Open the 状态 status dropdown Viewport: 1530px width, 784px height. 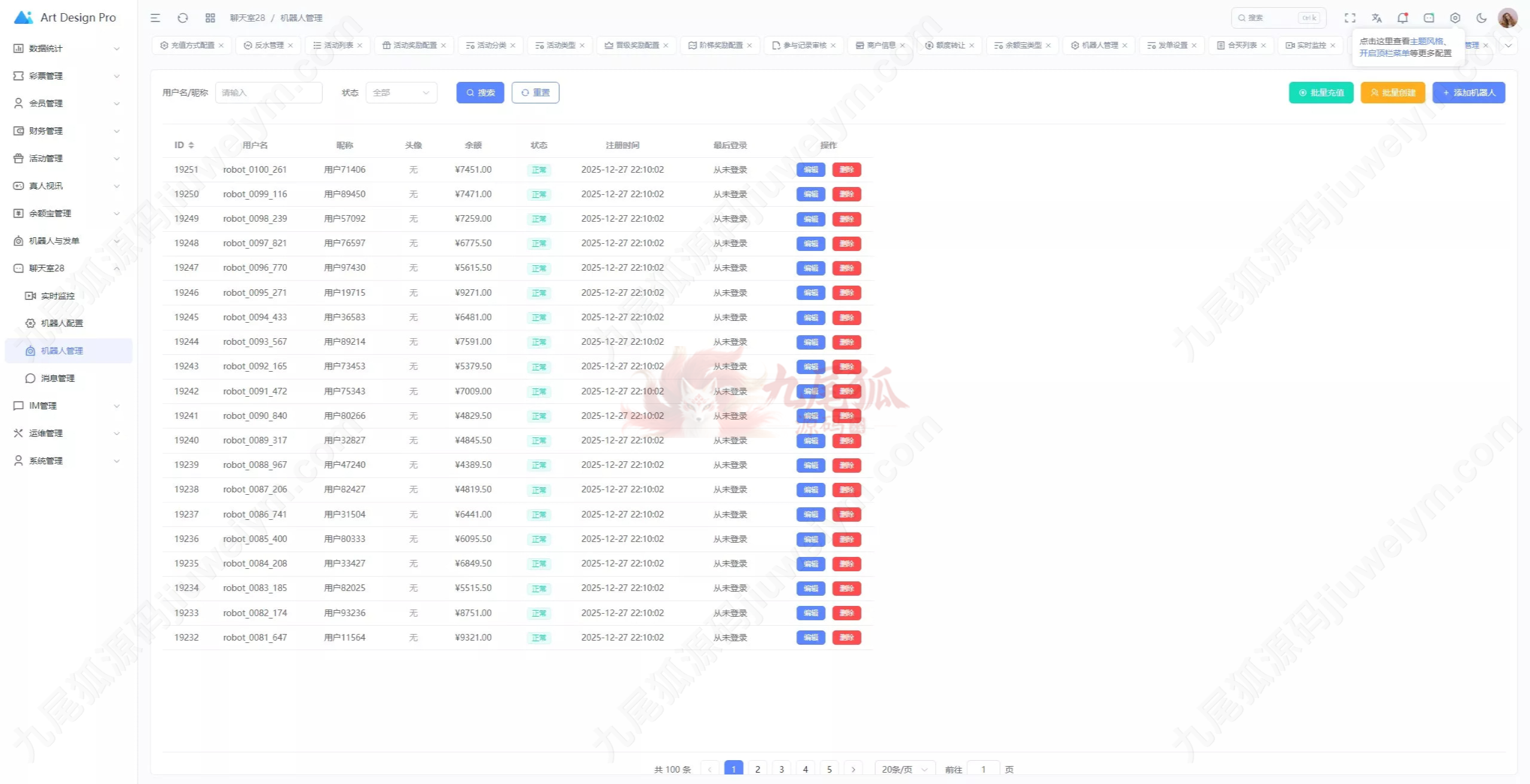[x=401, y=93]
